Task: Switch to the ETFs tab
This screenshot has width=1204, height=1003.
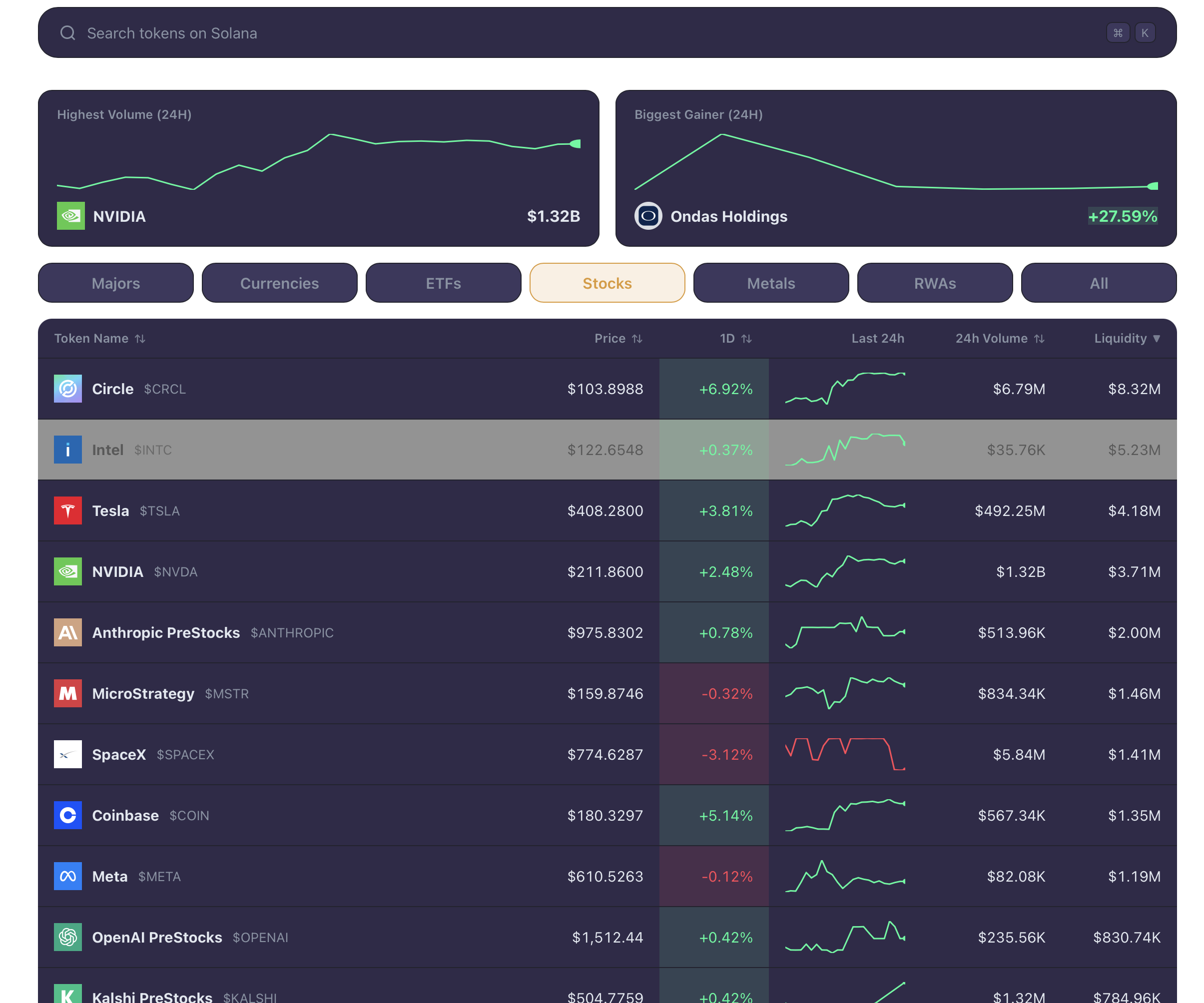Action: pyautogui.click(x=443, y=283)
